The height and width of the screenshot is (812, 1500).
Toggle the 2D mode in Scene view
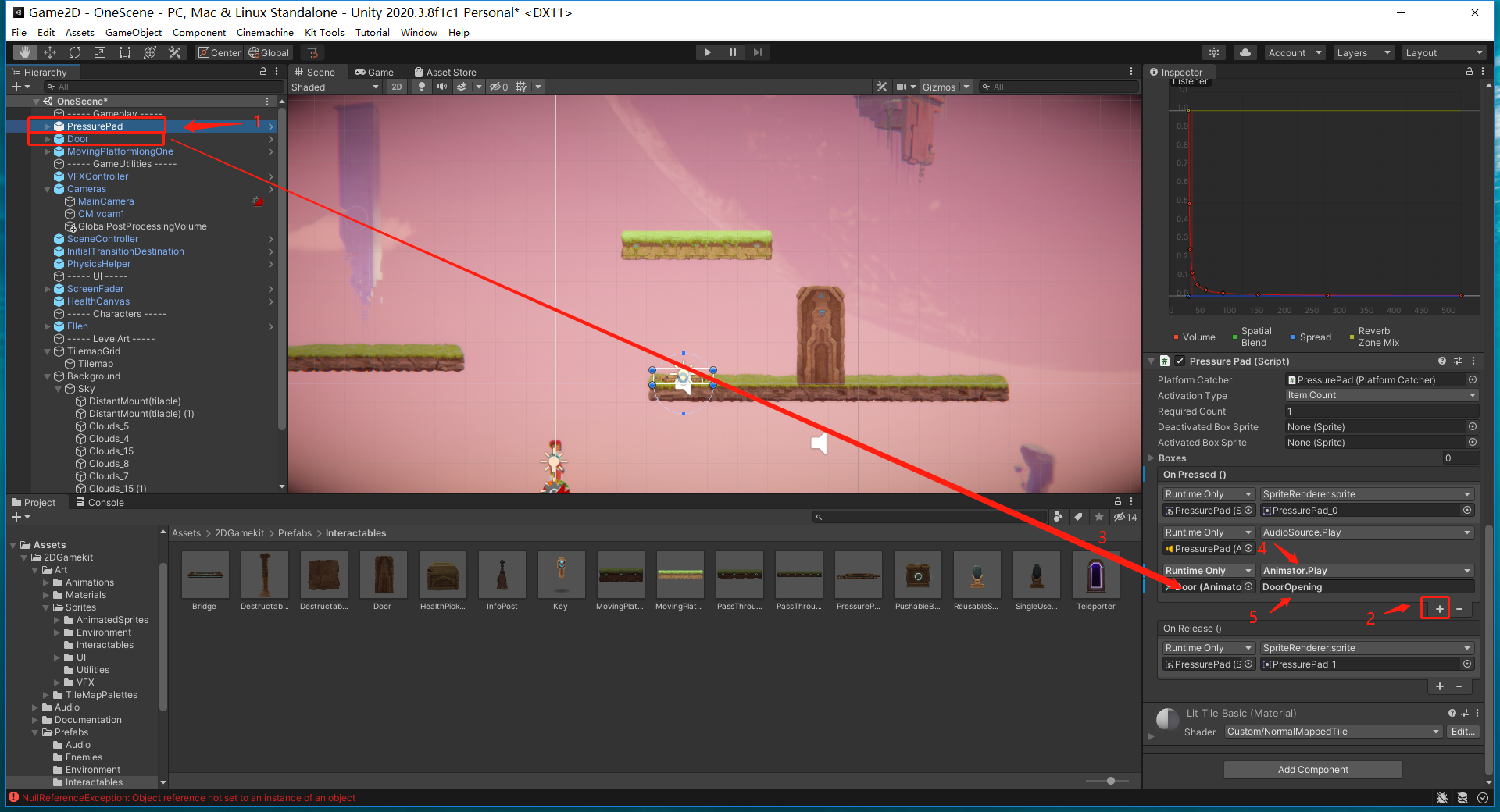coord(396,87)
